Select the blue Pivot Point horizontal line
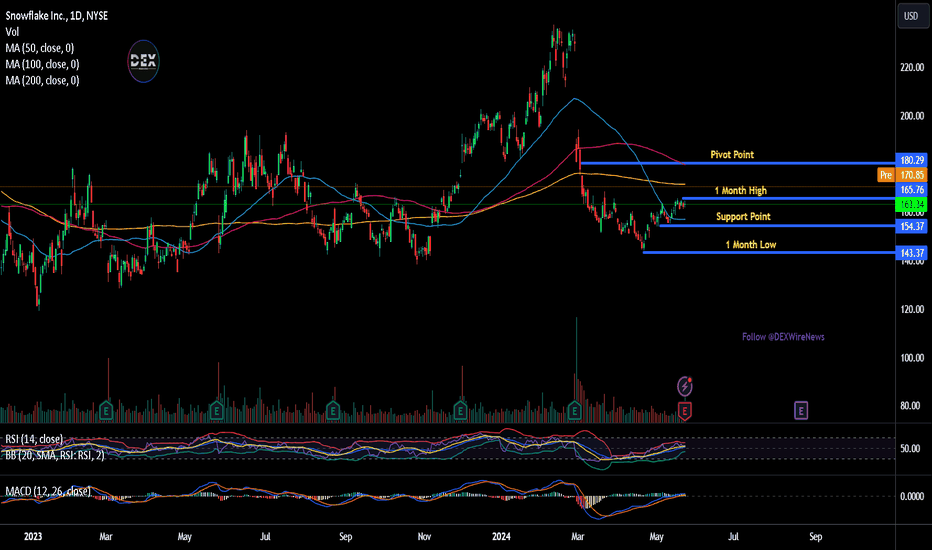Image resolution: width=932 pixels, height=550 pixels. click(x=737, y=163)
